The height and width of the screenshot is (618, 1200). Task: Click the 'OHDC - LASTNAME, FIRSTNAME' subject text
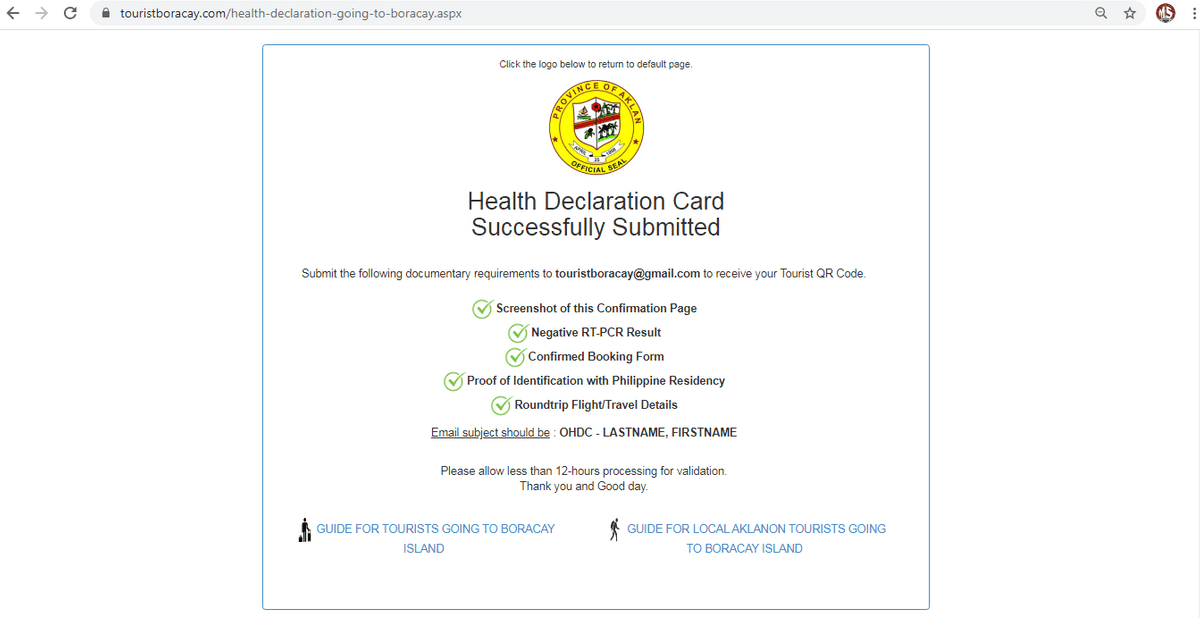click(x=648, y=433)
